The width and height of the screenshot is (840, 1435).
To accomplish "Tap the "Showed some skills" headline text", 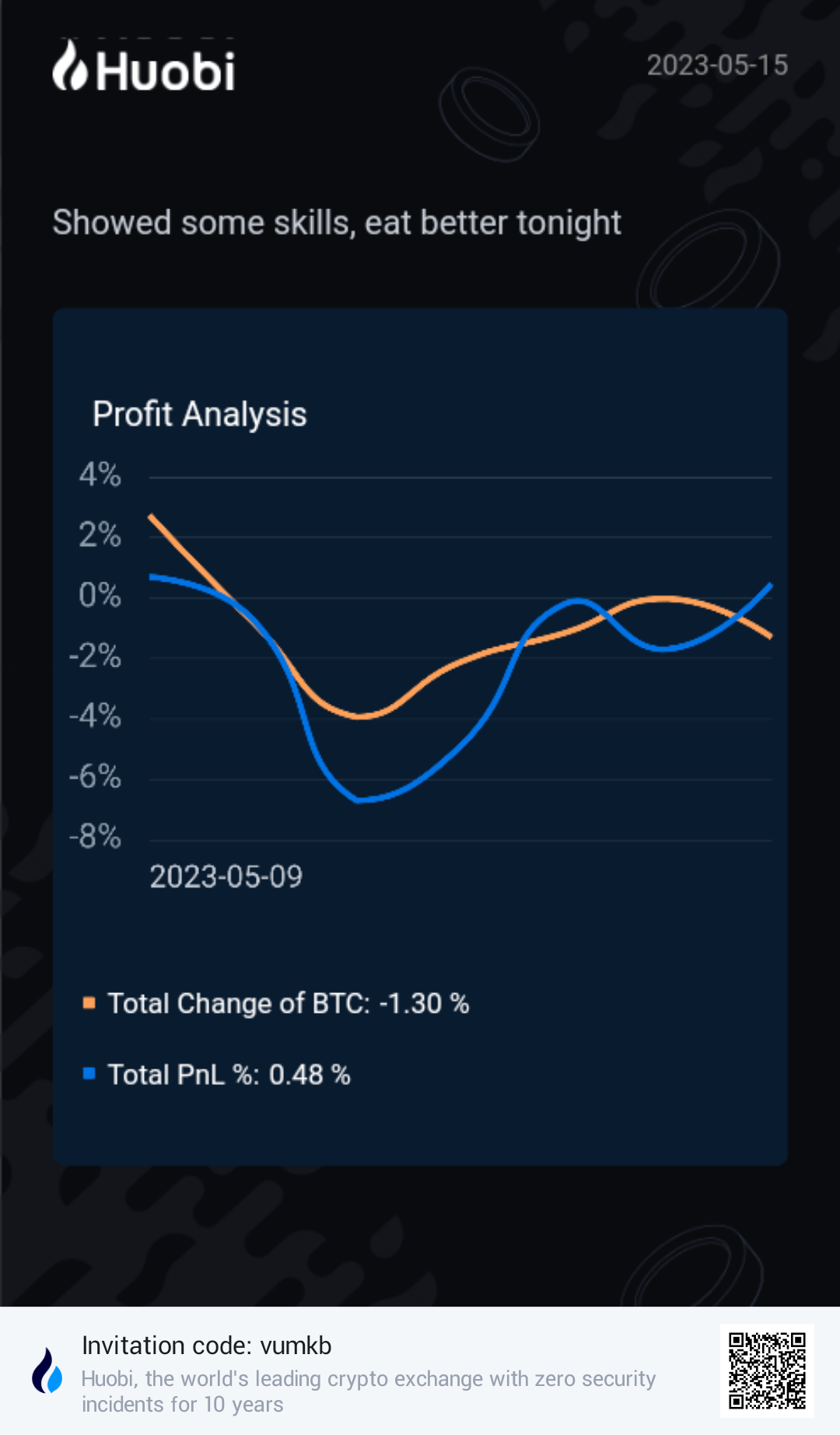I will pos(336,222).
